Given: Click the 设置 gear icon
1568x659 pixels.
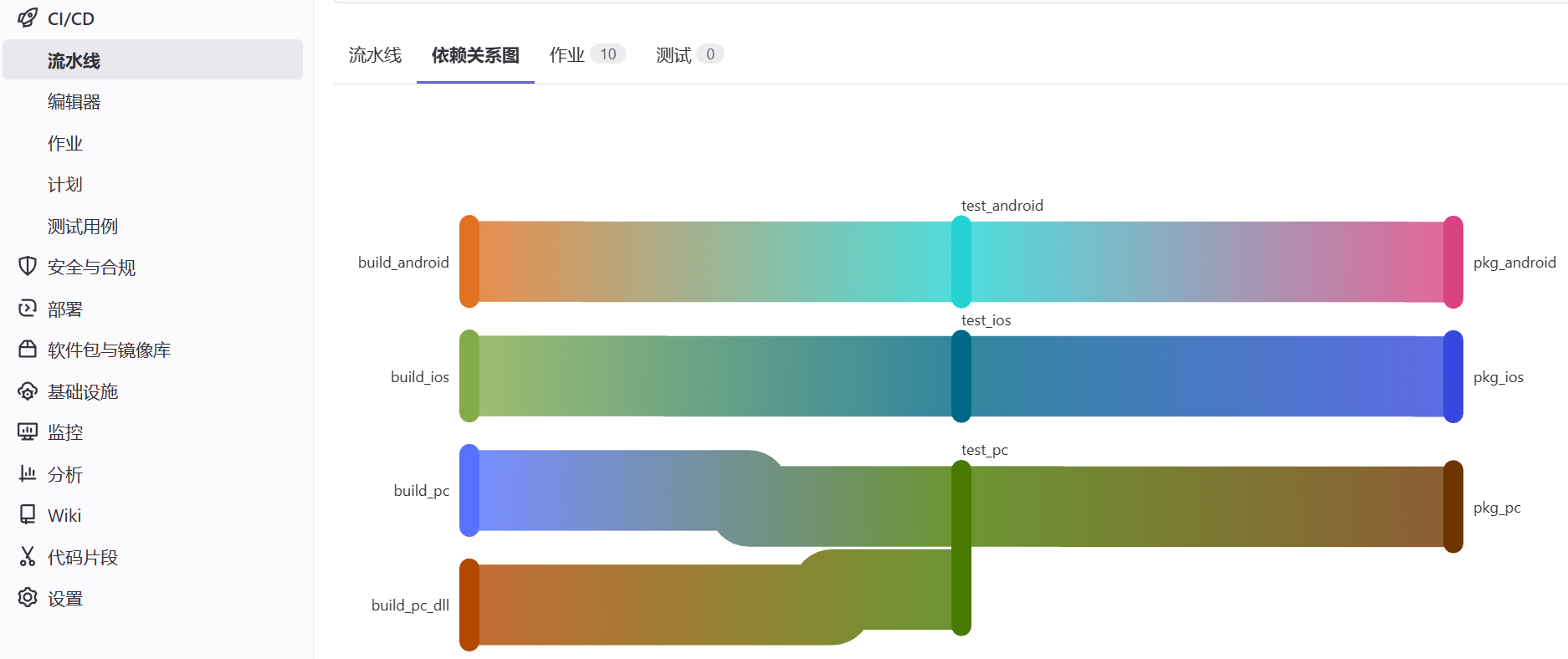Looking at the screenshot, I should (x=28, y=598).
